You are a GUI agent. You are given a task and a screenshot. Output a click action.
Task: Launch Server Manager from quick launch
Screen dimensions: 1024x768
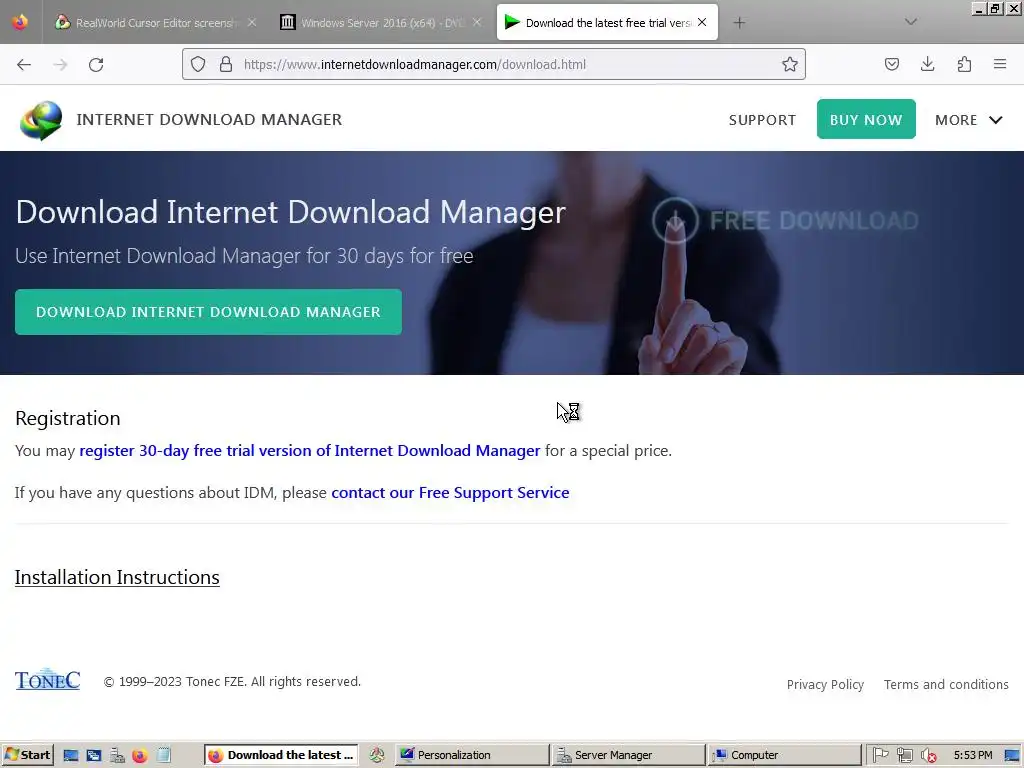tap(117, 756)
